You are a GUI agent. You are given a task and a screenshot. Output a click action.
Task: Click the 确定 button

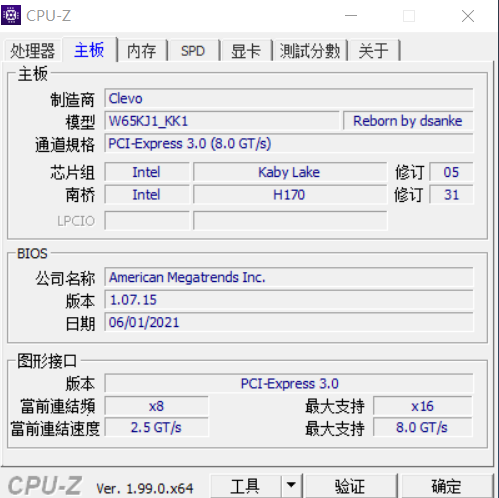coord(447,486)
